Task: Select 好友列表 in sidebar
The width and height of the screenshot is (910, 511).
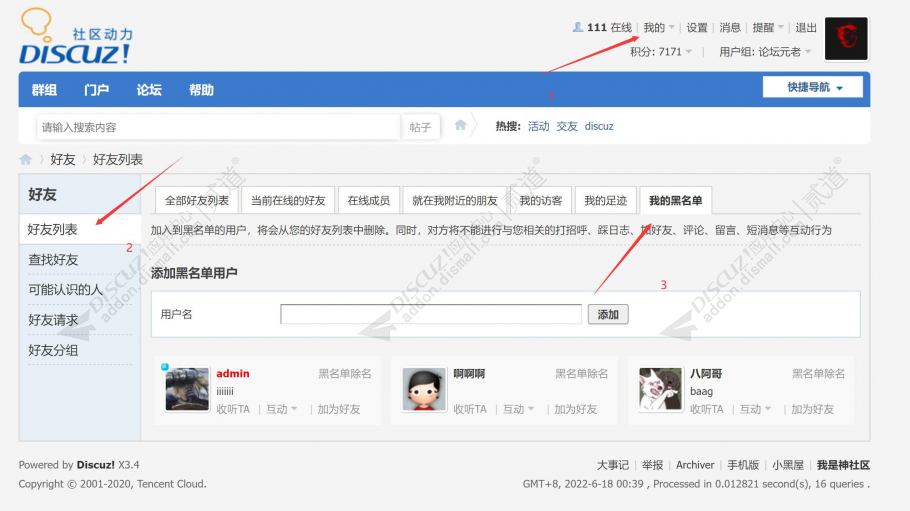Action: (x=80, y=229)
